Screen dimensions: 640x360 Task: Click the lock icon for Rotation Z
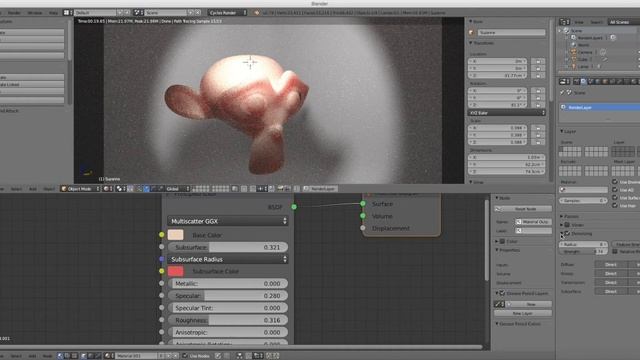[538, 105]
